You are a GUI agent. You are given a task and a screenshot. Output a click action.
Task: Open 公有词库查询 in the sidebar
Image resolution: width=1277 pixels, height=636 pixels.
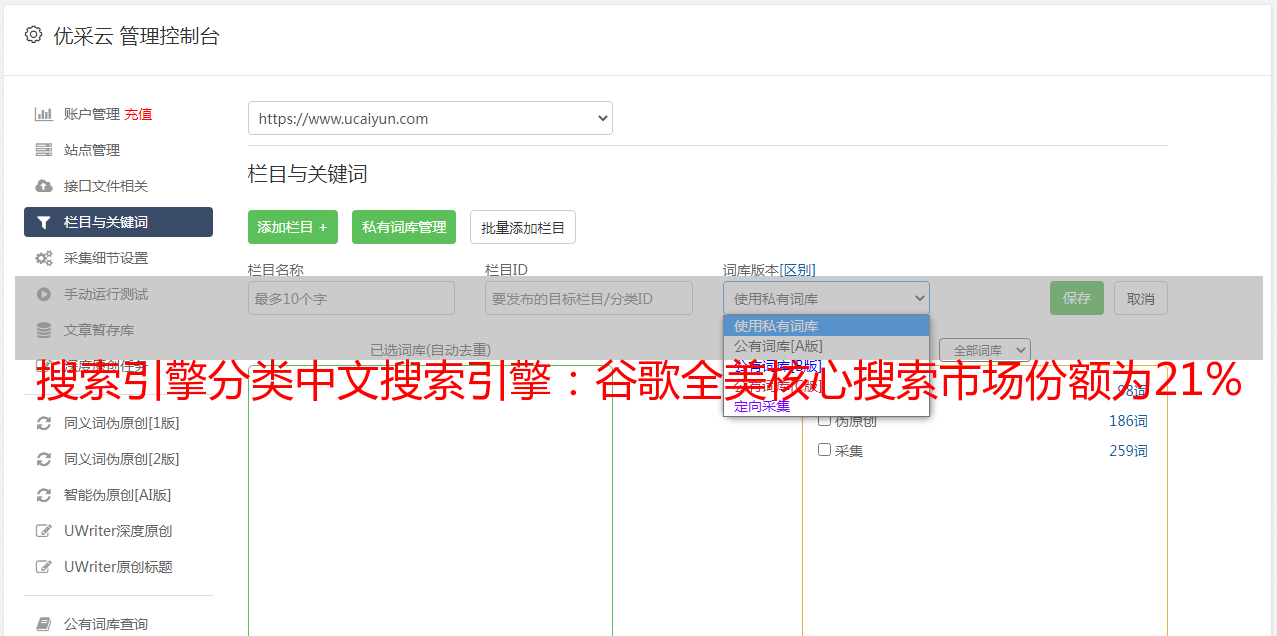point(106,624)
